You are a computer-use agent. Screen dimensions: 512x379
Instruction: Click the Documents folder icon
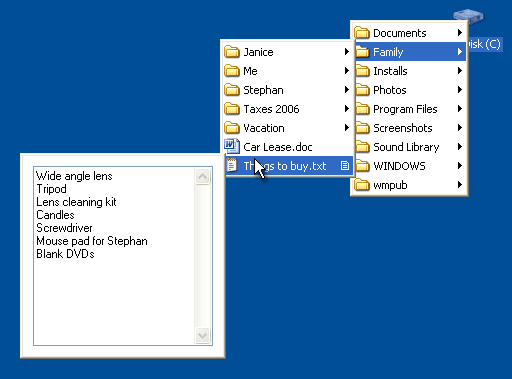(362, 33)
